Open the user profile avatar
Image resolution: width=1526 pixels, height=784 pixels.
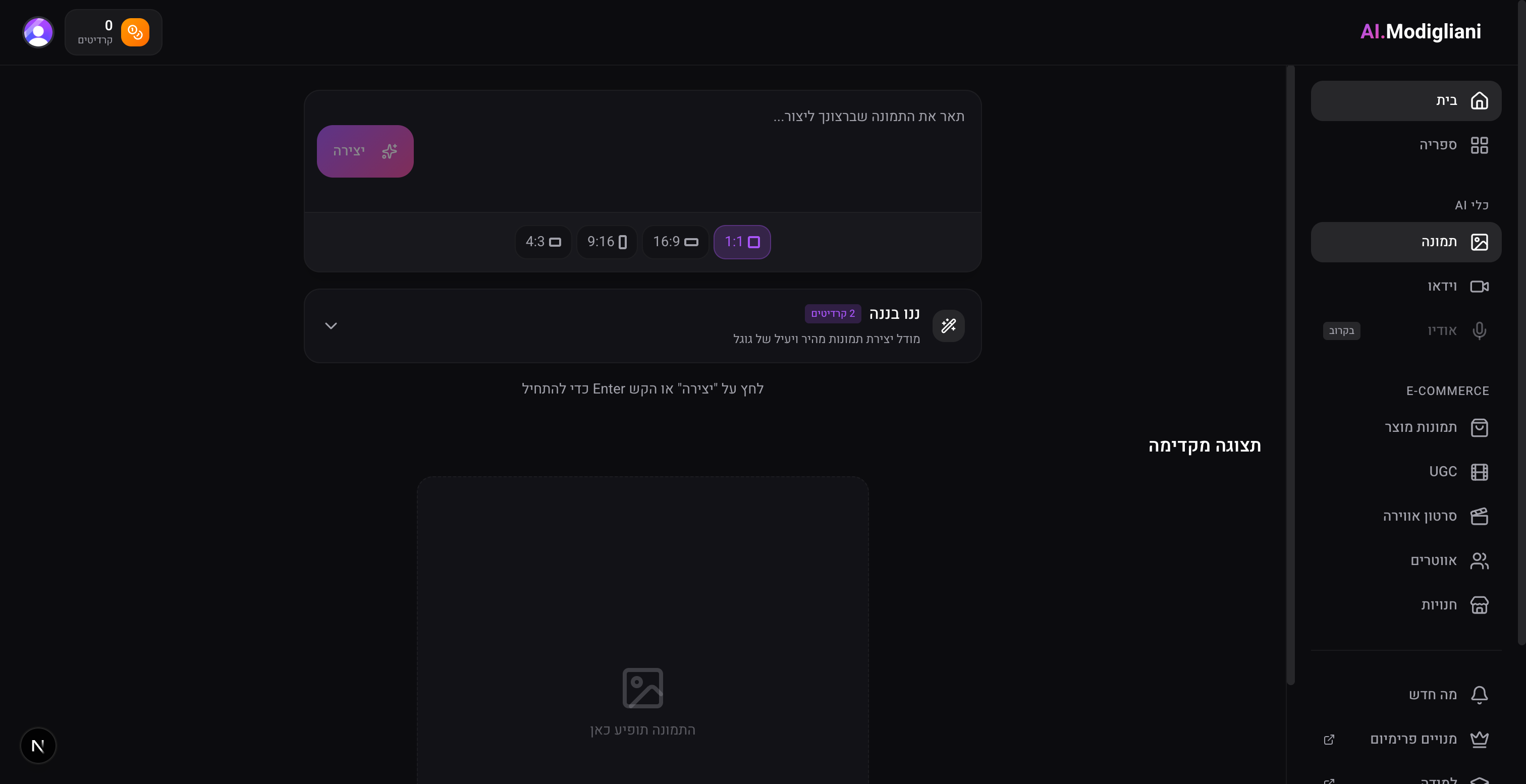point(38,32)
